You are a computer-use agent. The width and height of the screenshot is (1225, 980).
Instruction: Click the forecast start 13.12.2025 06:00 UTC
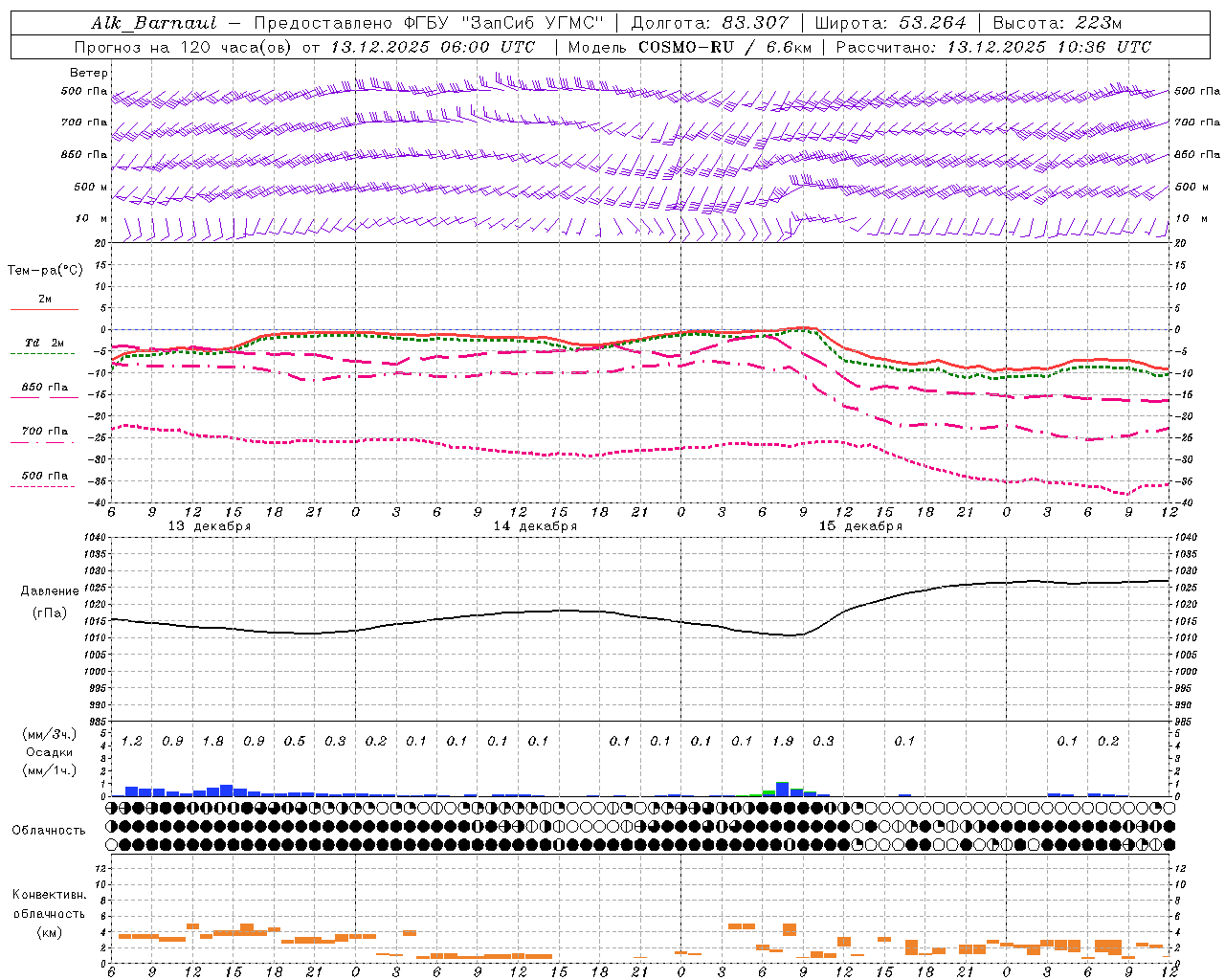coord(433,47)
